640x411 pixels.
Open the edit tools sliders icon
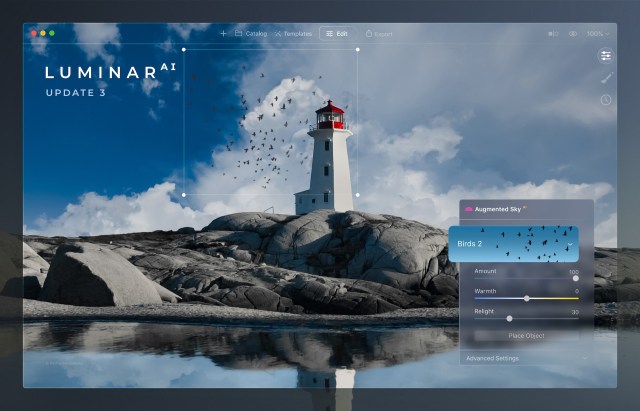[605, 55]
